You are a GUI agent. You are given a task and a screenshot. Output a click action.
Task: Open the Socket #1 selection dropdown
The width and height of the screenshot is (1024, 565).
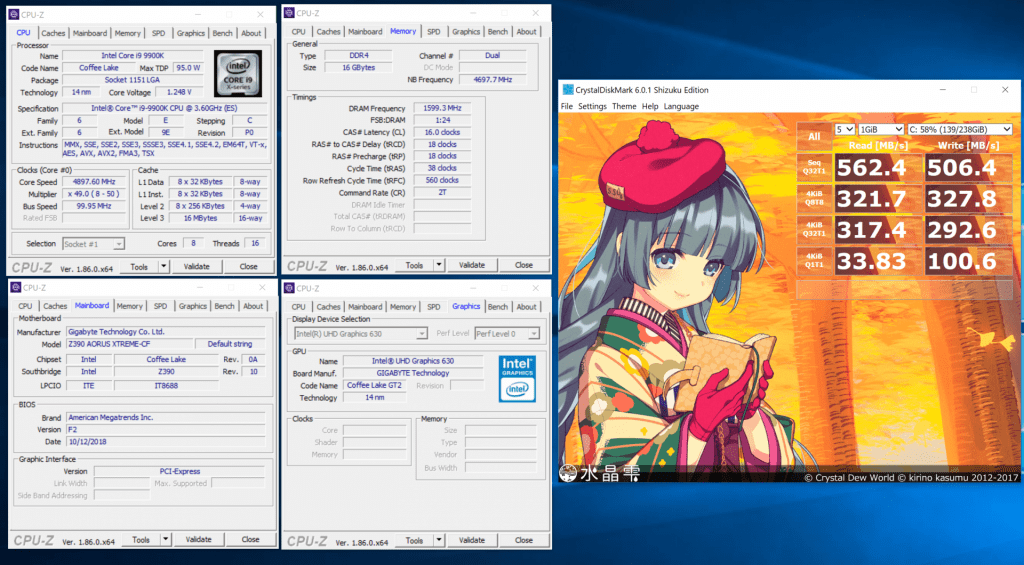(93, 244)
